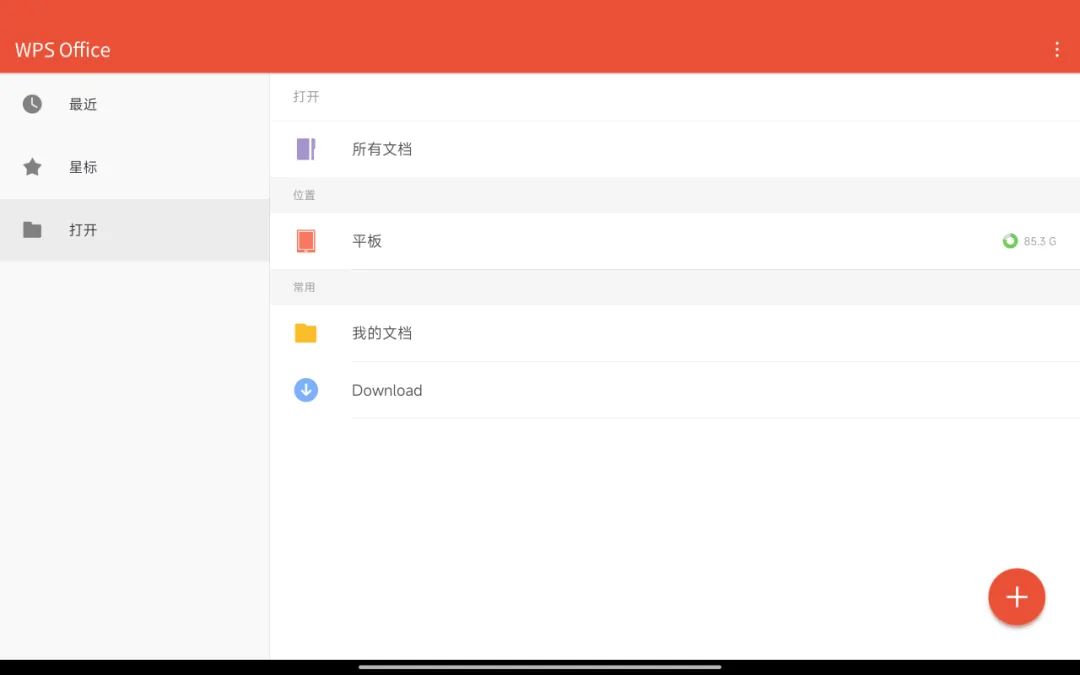Open the 平板 storage location

[x=675, y=241]
